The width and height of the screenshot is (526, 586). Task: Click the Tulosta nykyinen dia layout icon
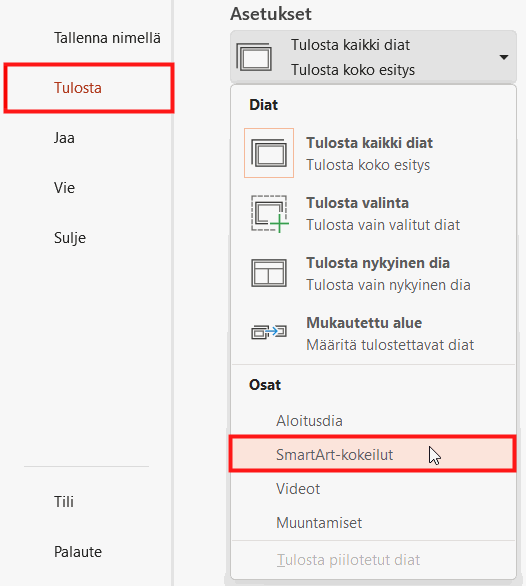269,273
